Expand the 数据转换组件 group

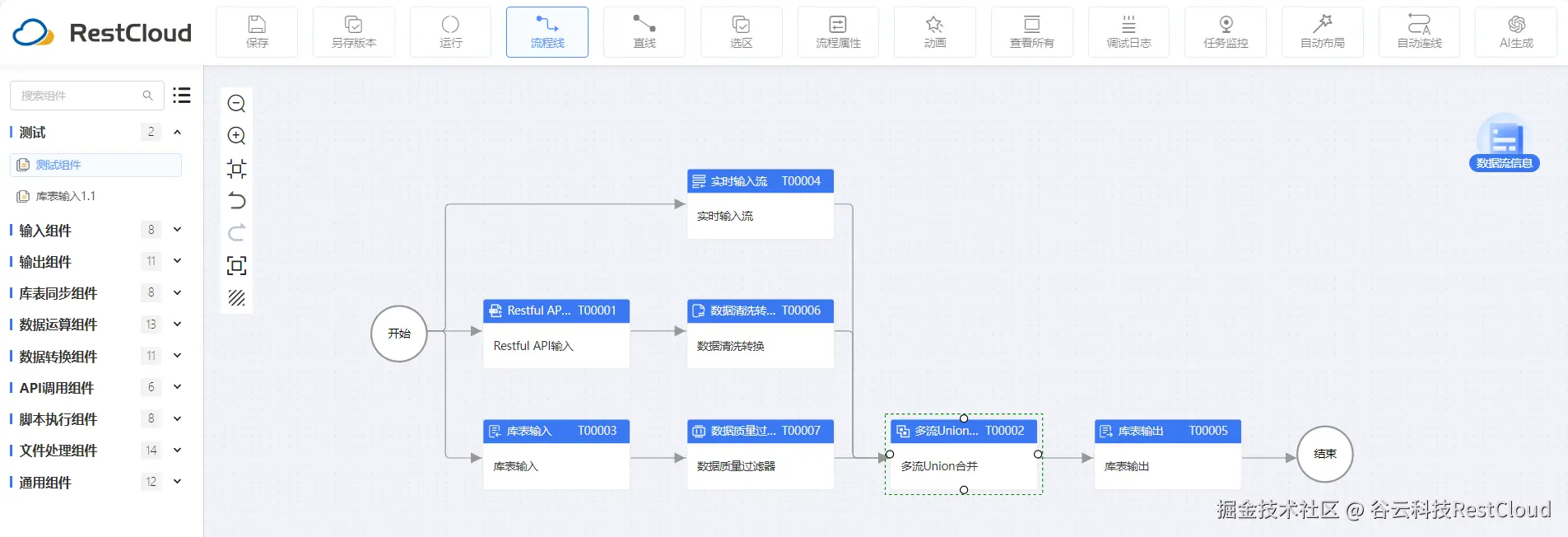(177, 356)
